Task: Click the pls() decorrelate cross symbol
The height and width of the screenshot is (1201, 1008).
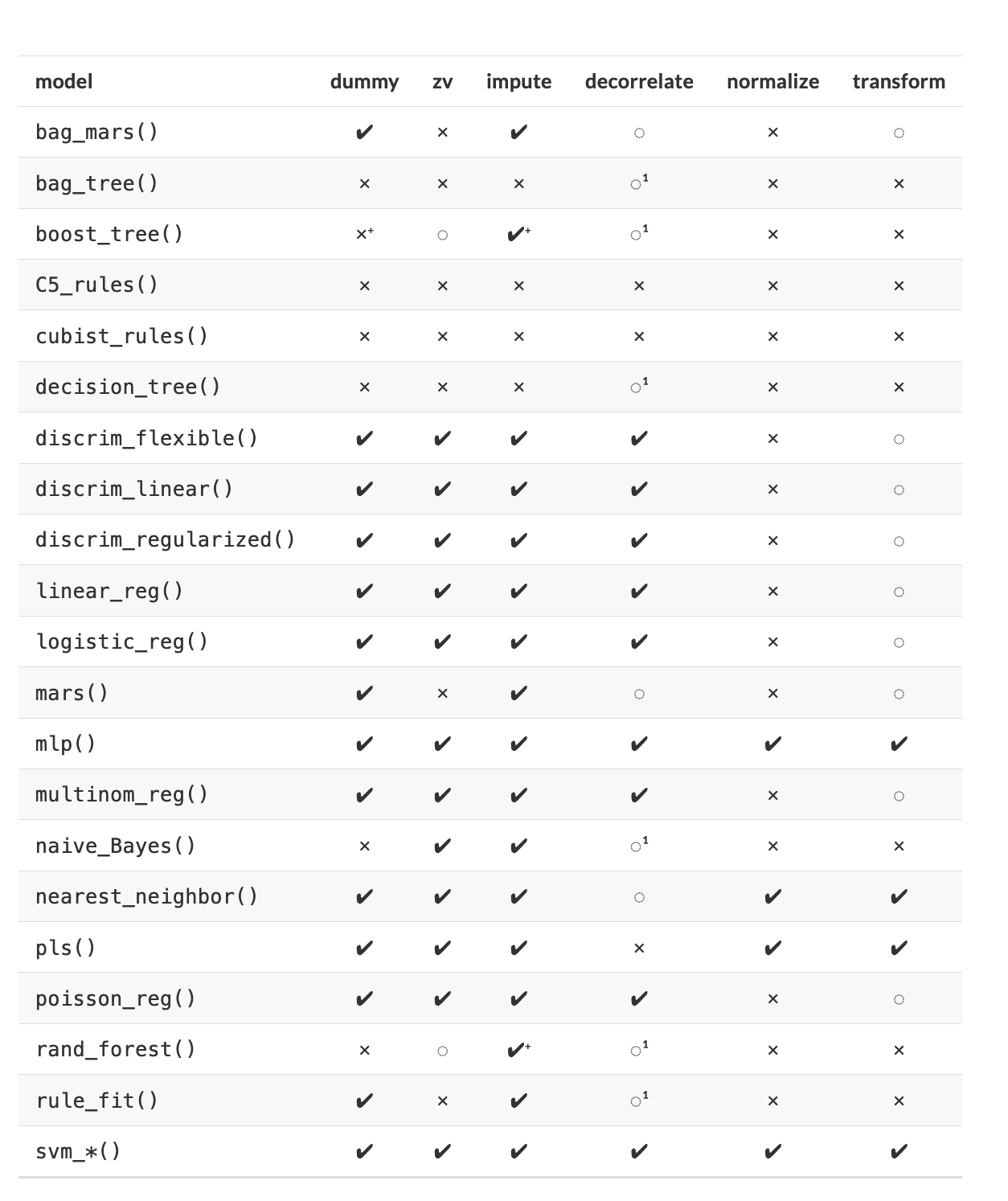Action: [x=639, y=948]
